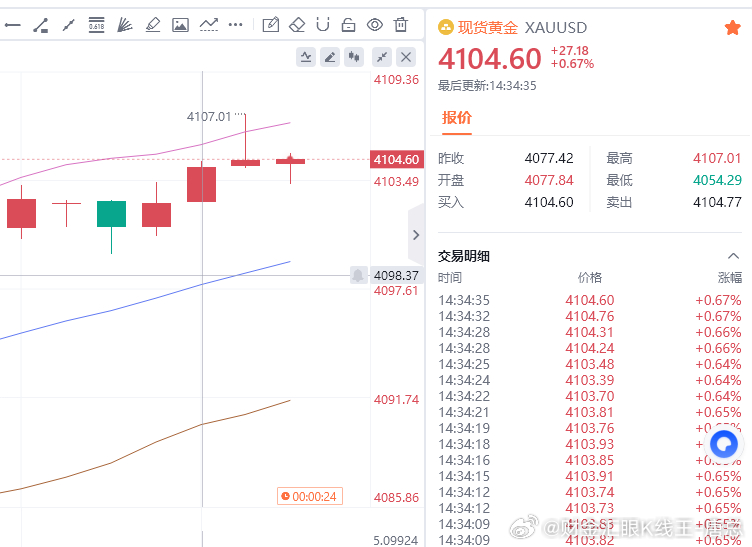The image size is (752, 547).
Task: Select the eraser tool
Action: point(297,25)
